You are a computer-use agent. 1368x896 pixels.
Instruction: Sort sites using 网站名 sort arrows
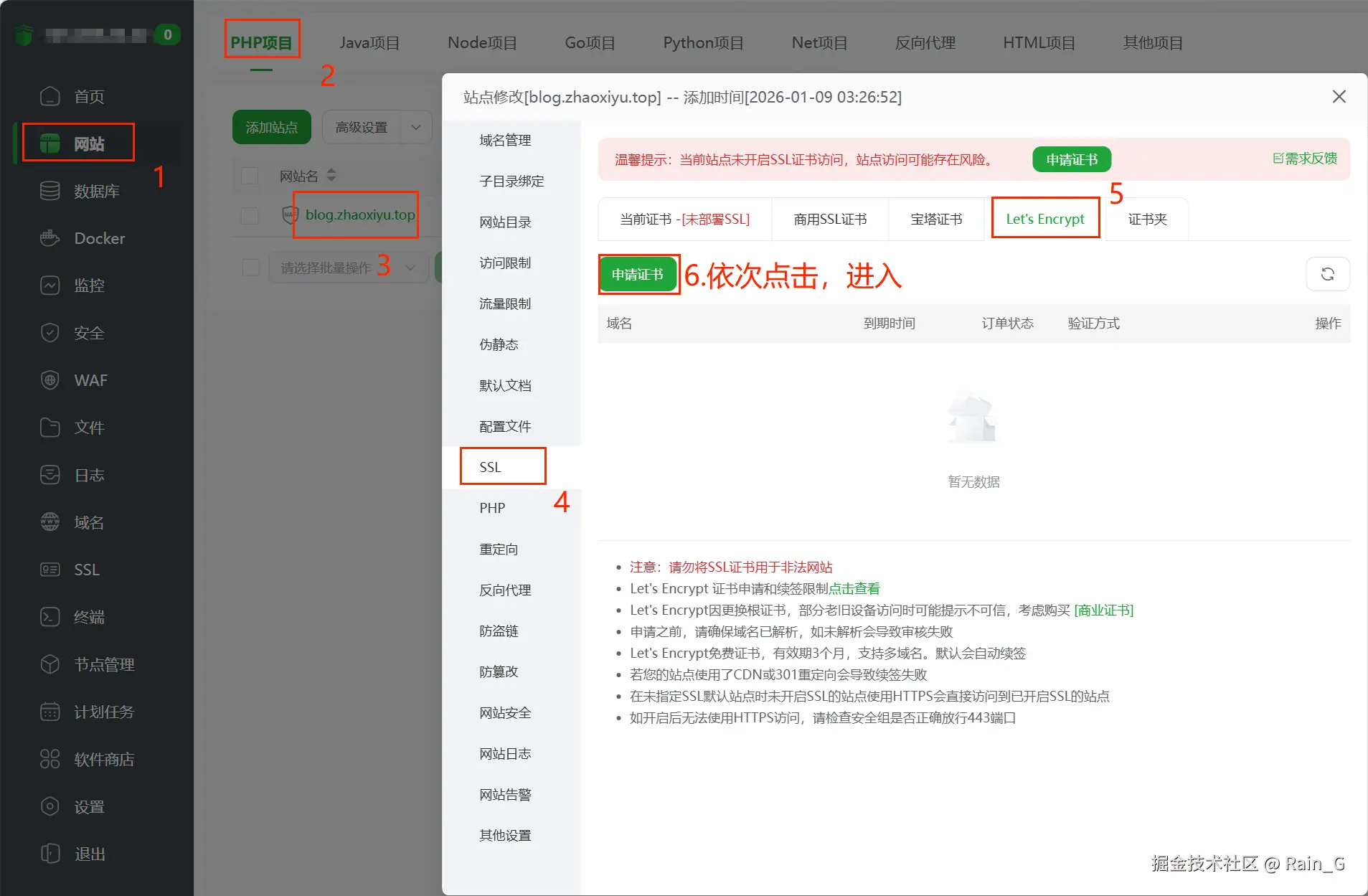click(331, 175)
